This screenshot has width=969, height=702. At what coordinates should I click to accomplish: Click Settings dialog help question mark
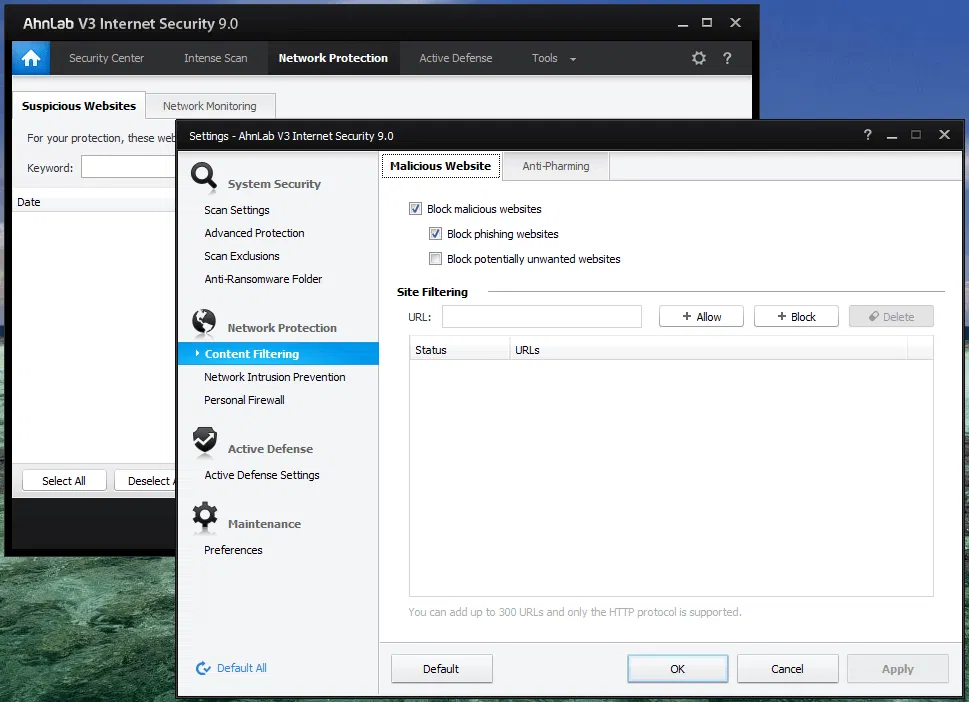(868, 135)
